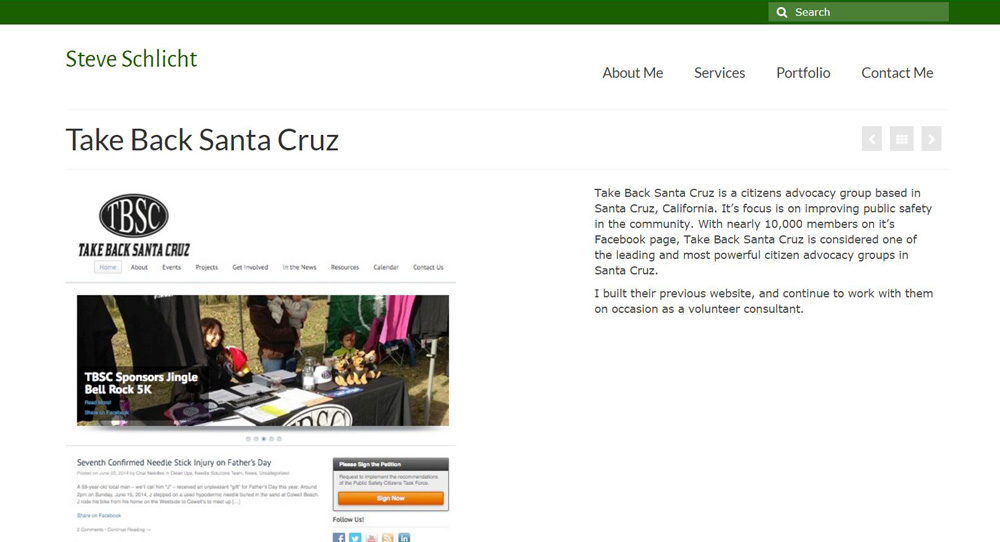Click the search magnifier icon
The height and width of the screenshot is (542, 1000).
781,12
